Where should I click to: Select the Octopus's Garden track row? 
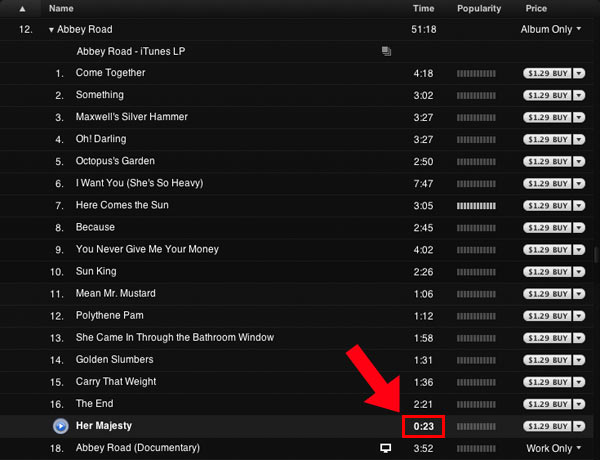pyautogui.click(x=118, y=161)
